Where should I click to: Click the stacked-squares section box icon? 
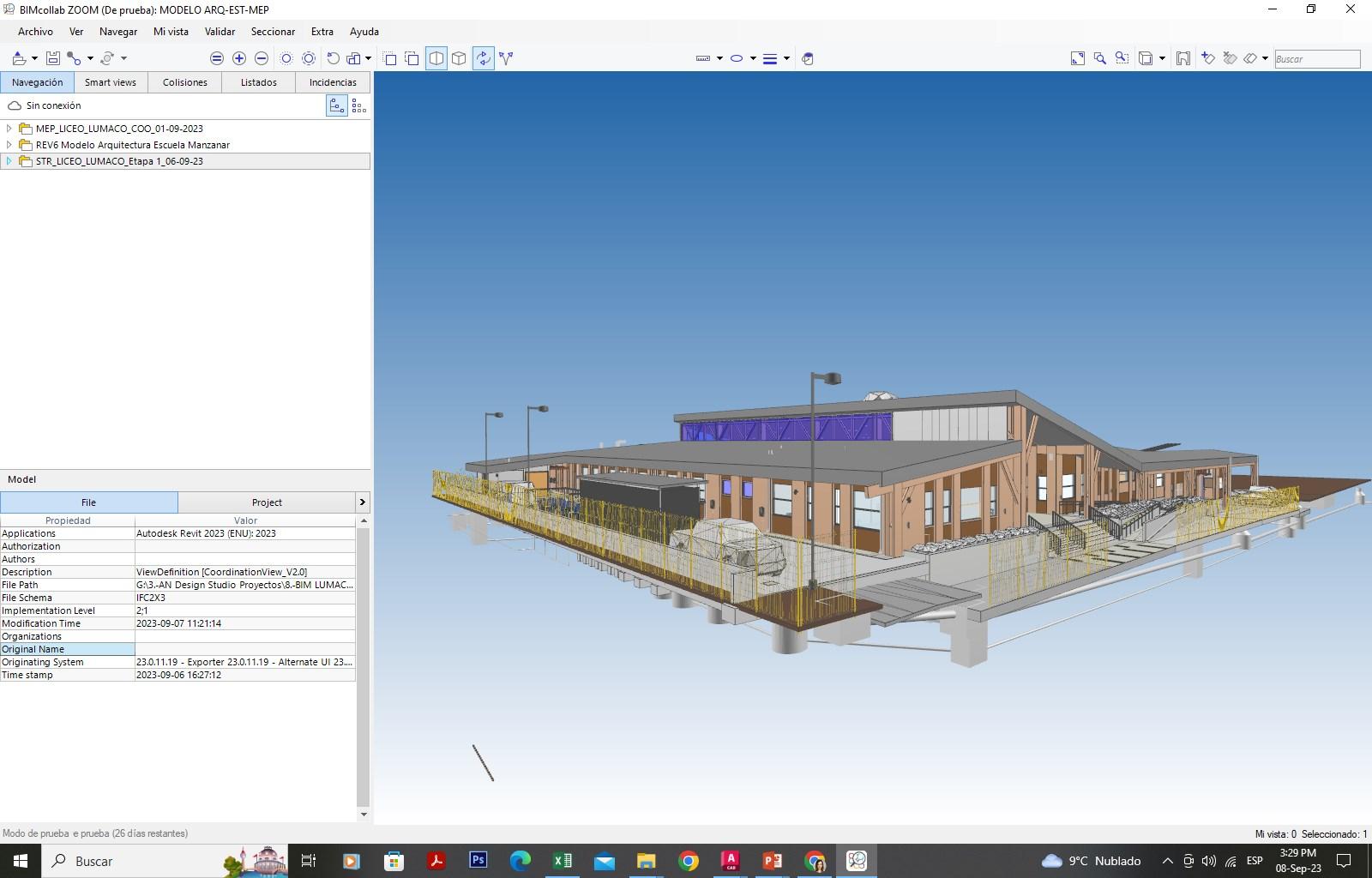click(x=1146, y=58)
